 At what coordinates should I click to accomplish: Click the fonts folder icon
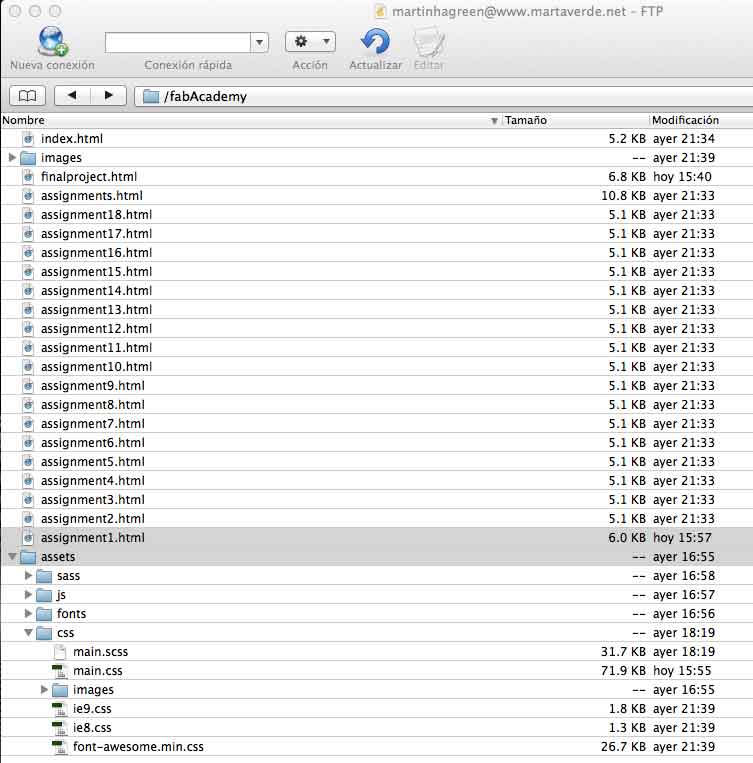pos(44,614)
